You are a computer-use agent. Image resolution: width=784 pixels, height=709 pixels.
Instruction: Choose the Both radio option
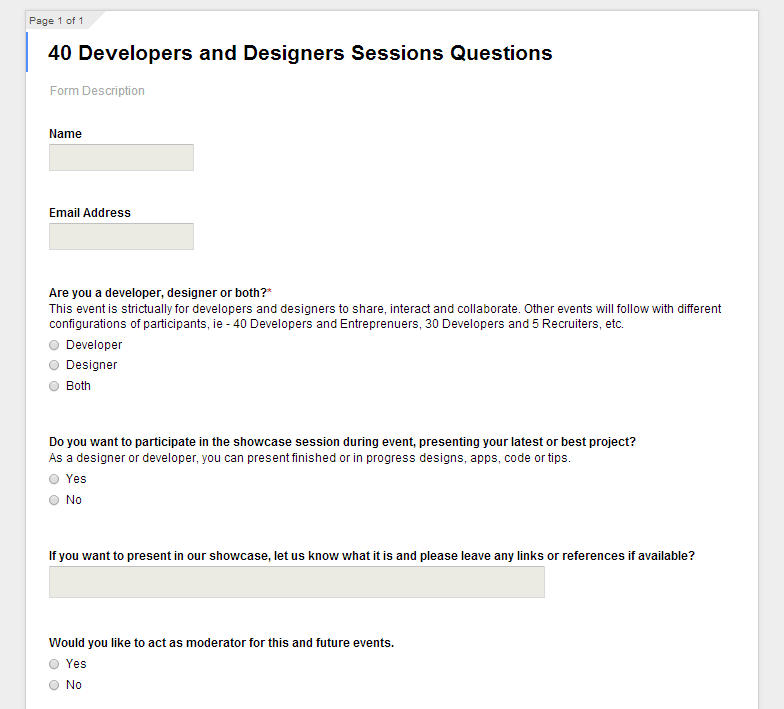(x=54, y=386)
